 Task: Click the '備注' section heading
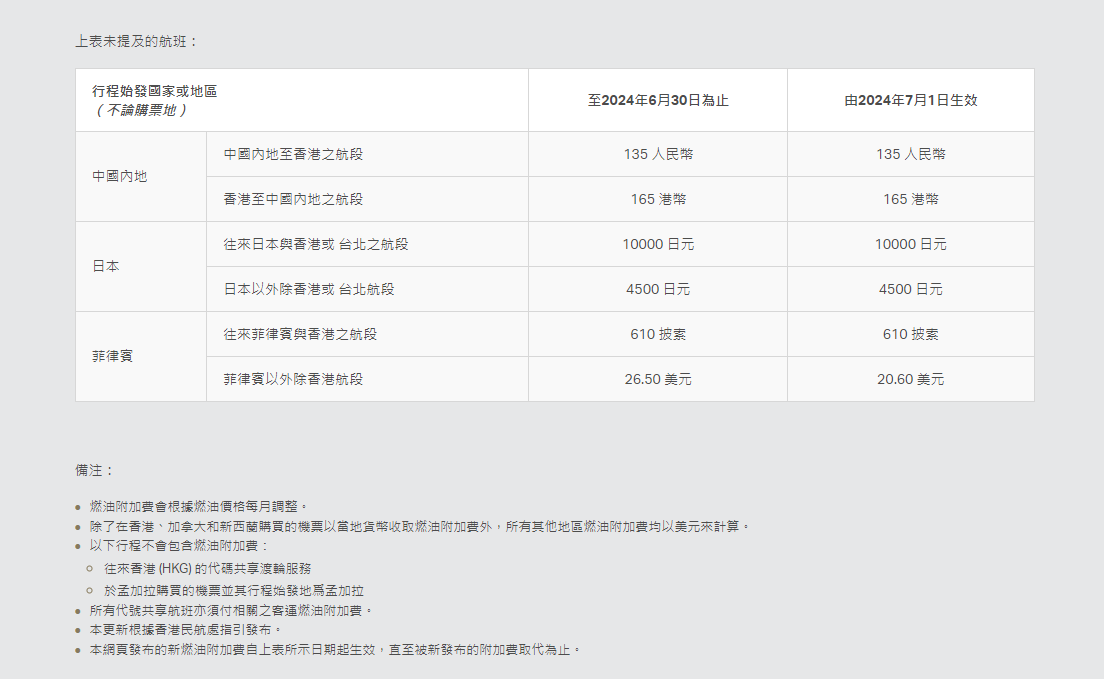(x=95, y=470)
